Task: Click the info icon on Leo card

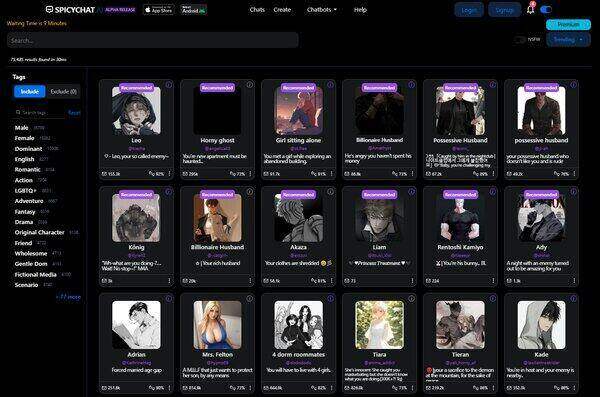Action: click(x=169, y=85)
